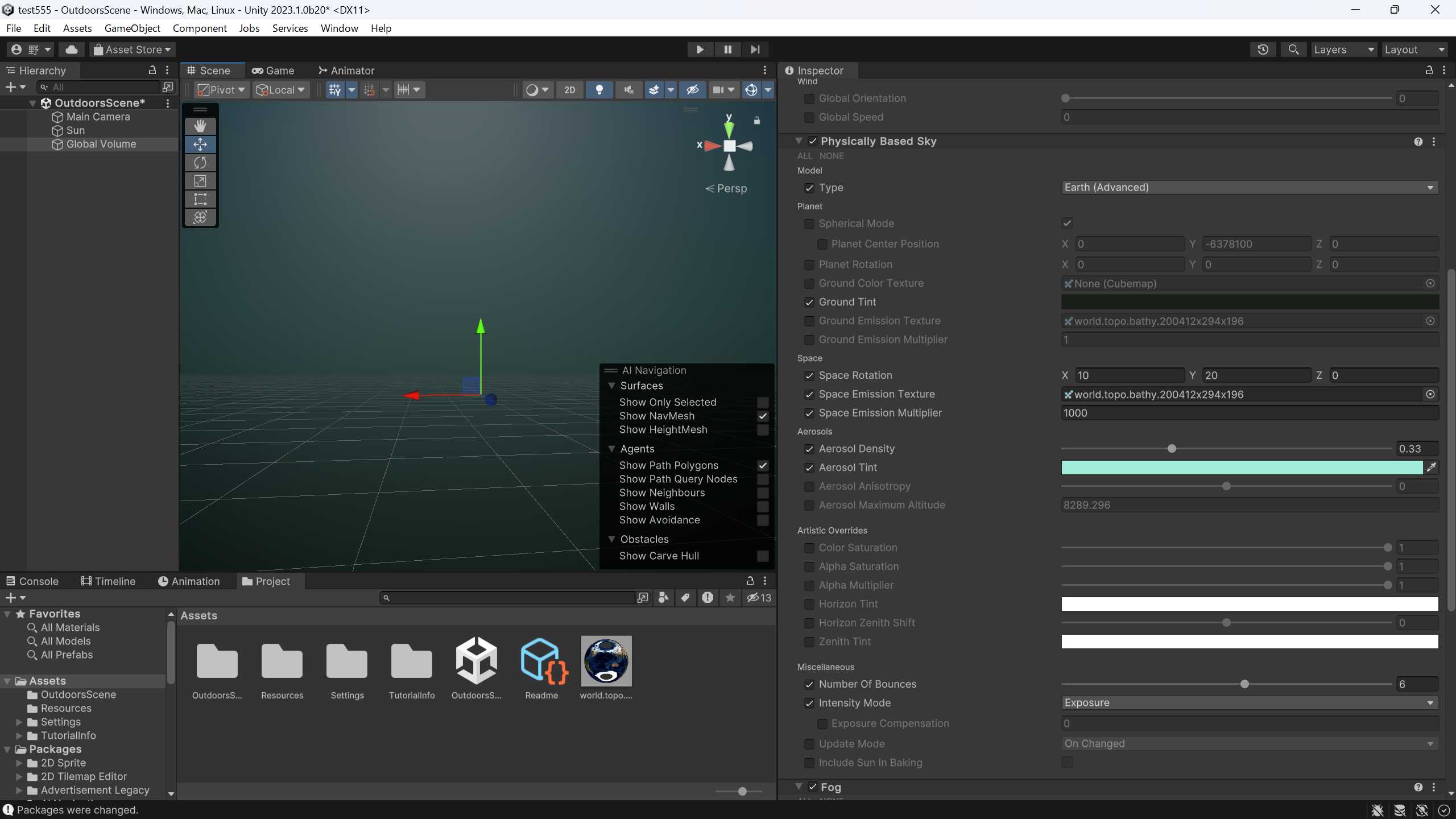The height and width of the screenshot is (819, 1456).
Task: Open the global search magnifier icon
Action: [1293, 49]
